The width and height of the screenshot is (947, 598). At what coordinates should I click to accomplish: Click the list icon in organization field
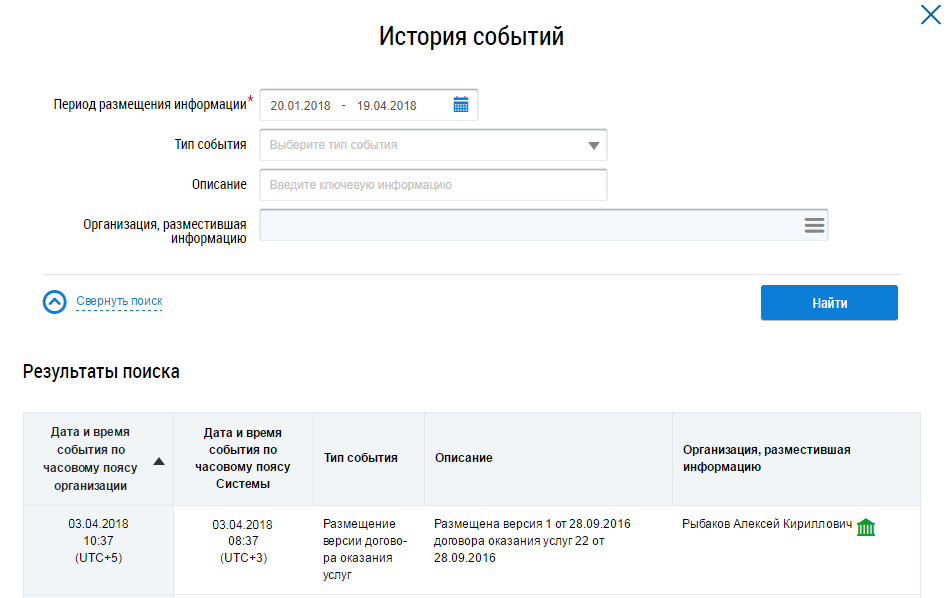pos(814,225)
